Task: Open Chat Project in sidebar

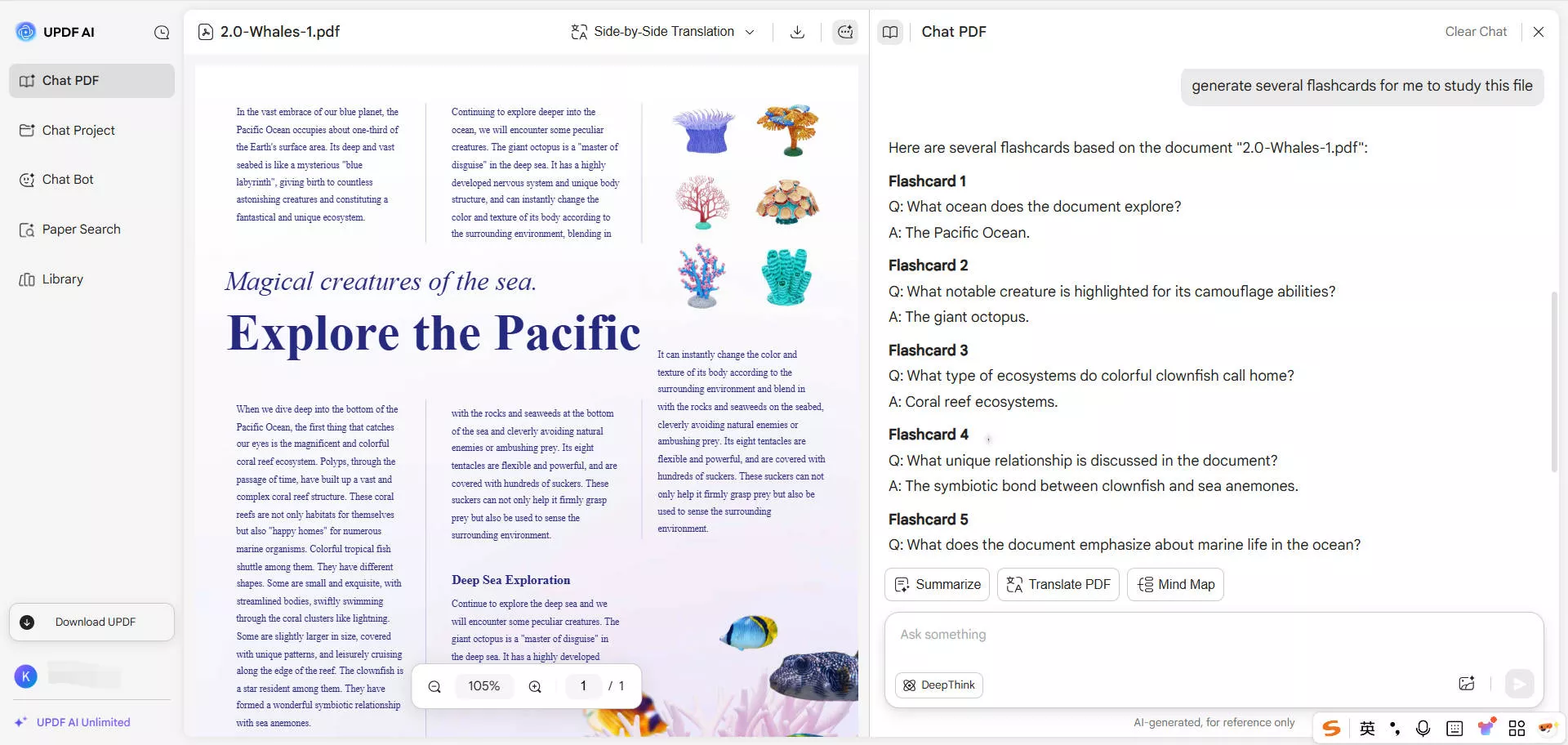Action: pyautogui.click(x=78, y=131)
